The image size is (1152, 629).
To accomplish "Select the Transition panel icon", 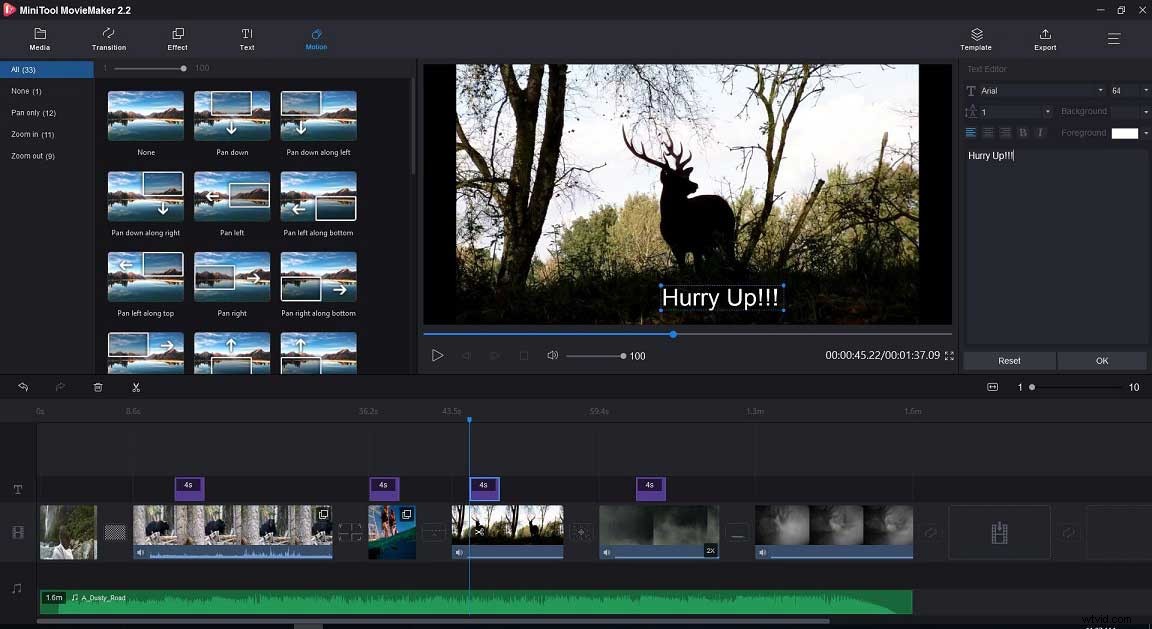I will [108, 39].
